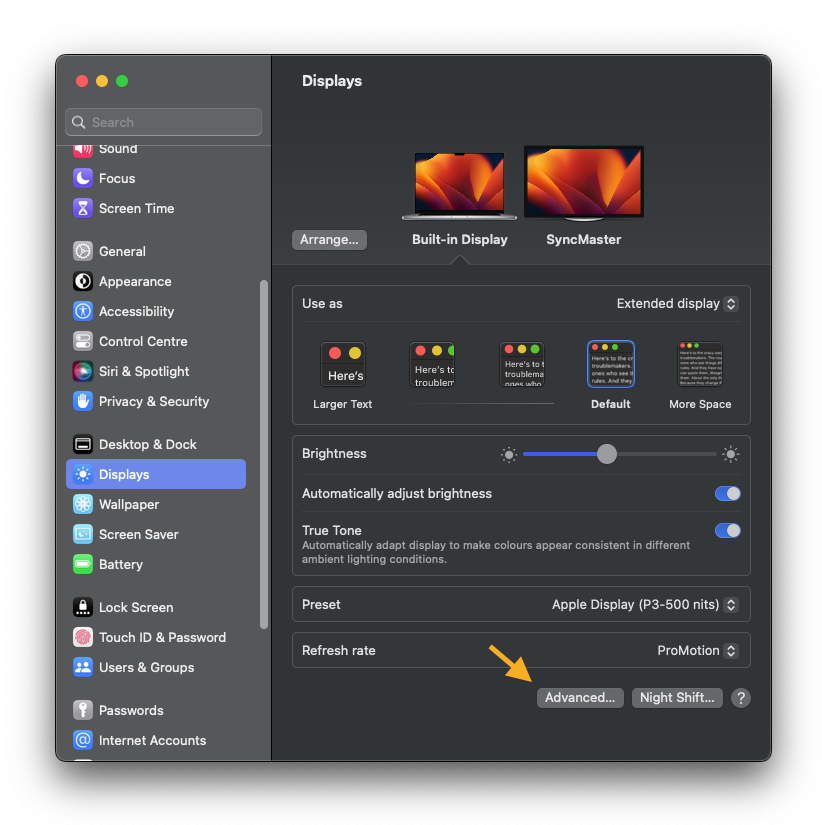Click the green full-screen window button
The height and width of the screenshot is (825, 822).
122,81
